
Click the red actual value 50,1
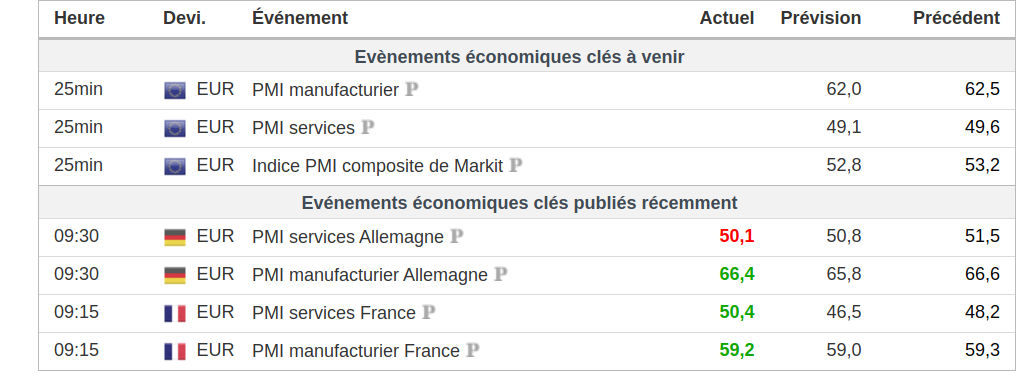[737, 236]
